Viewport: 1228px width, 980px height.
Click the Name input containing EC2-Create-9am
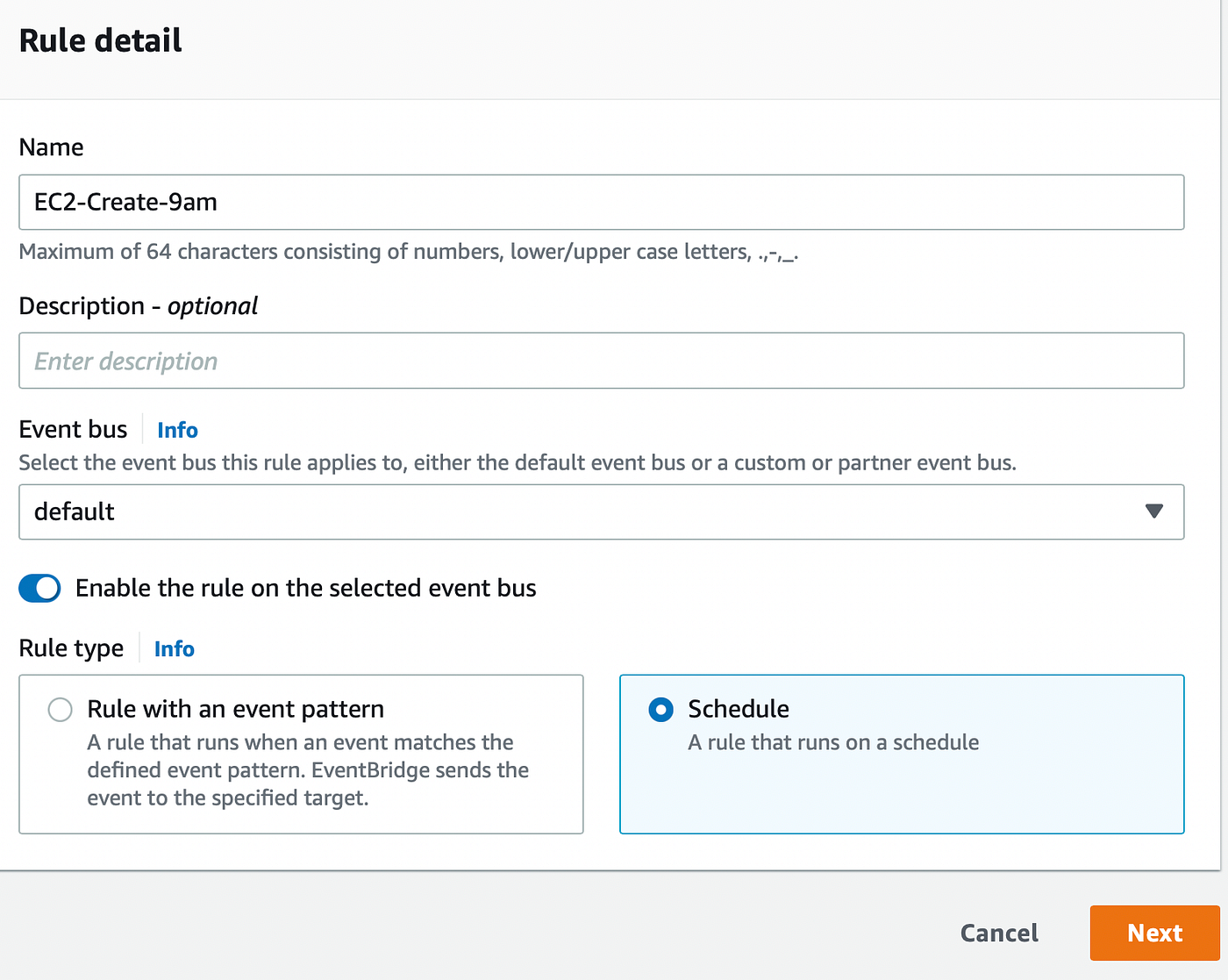click(x=601, y=202)
